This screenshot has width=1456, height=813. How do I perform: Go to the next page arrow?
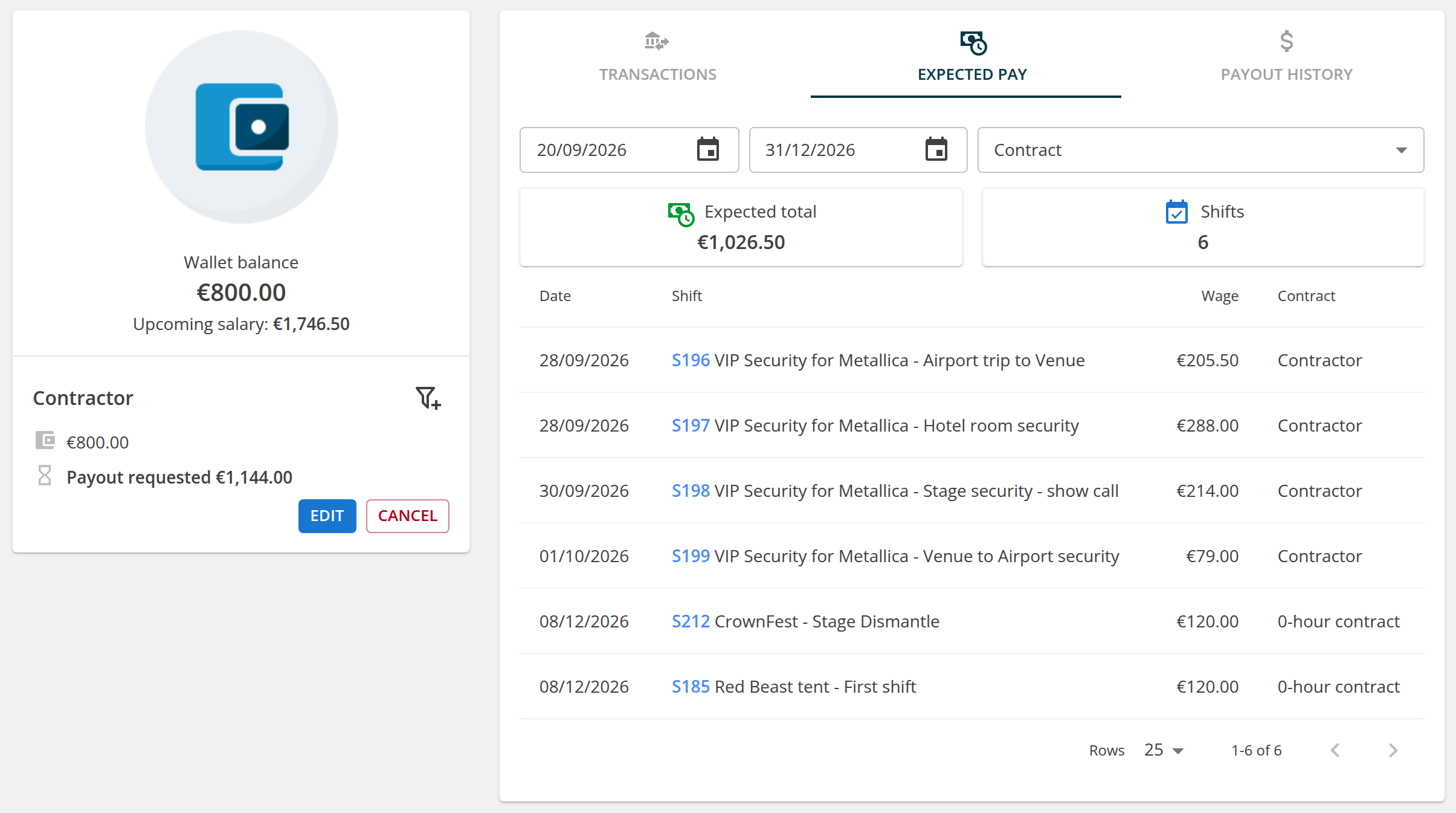(x=1393, y=750)
